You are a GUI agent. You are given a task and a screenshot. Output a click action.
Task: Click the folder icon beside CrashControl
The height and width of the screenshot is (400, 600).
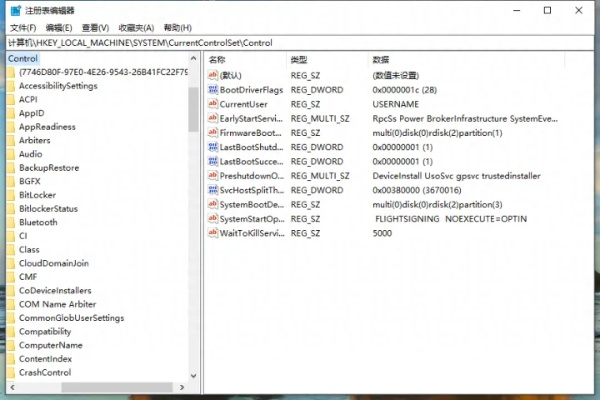tap(10, 372)
